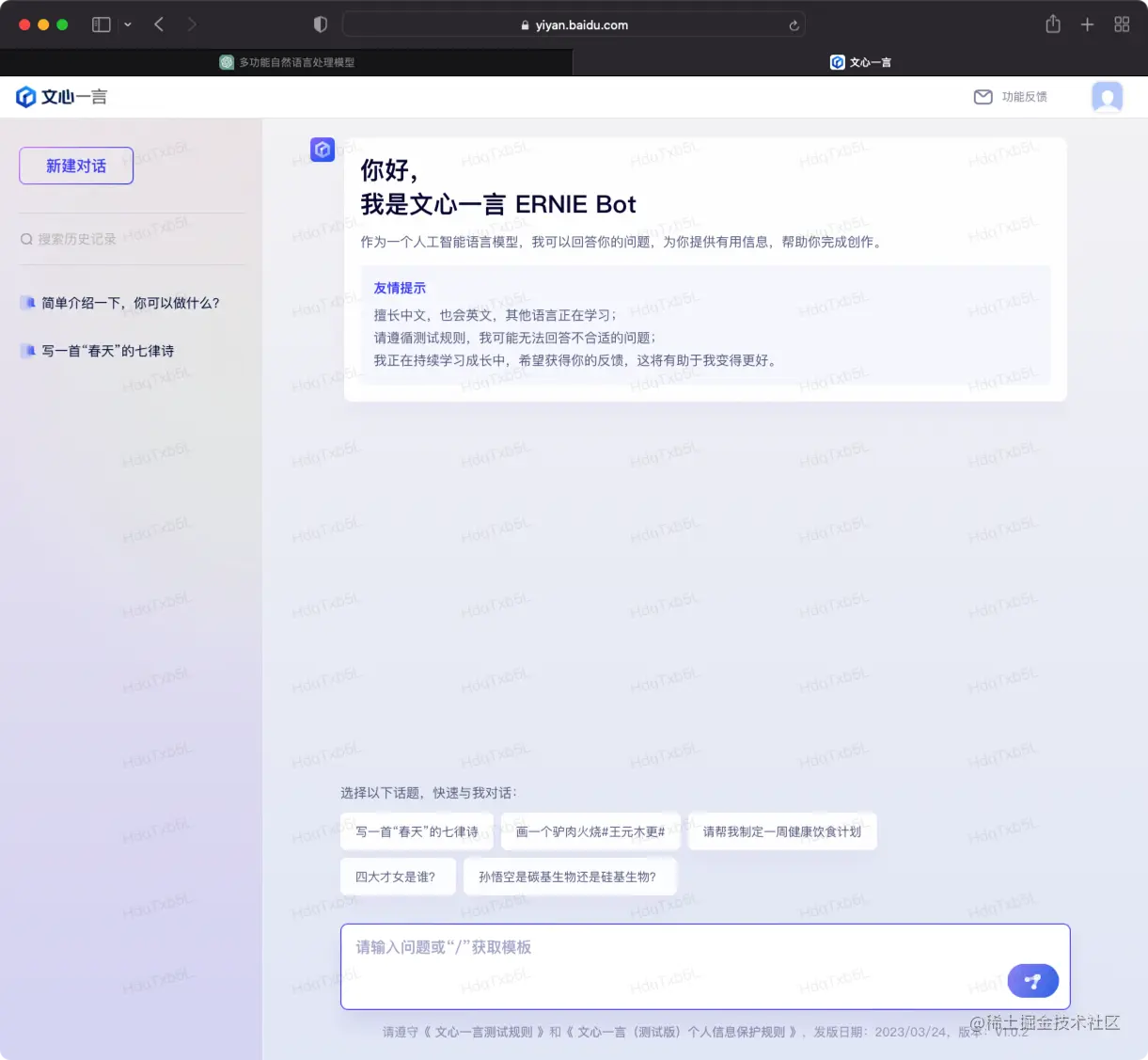Show tab overview grid icon
Screen dimensions: 1148x1060
click(1122, 24)
